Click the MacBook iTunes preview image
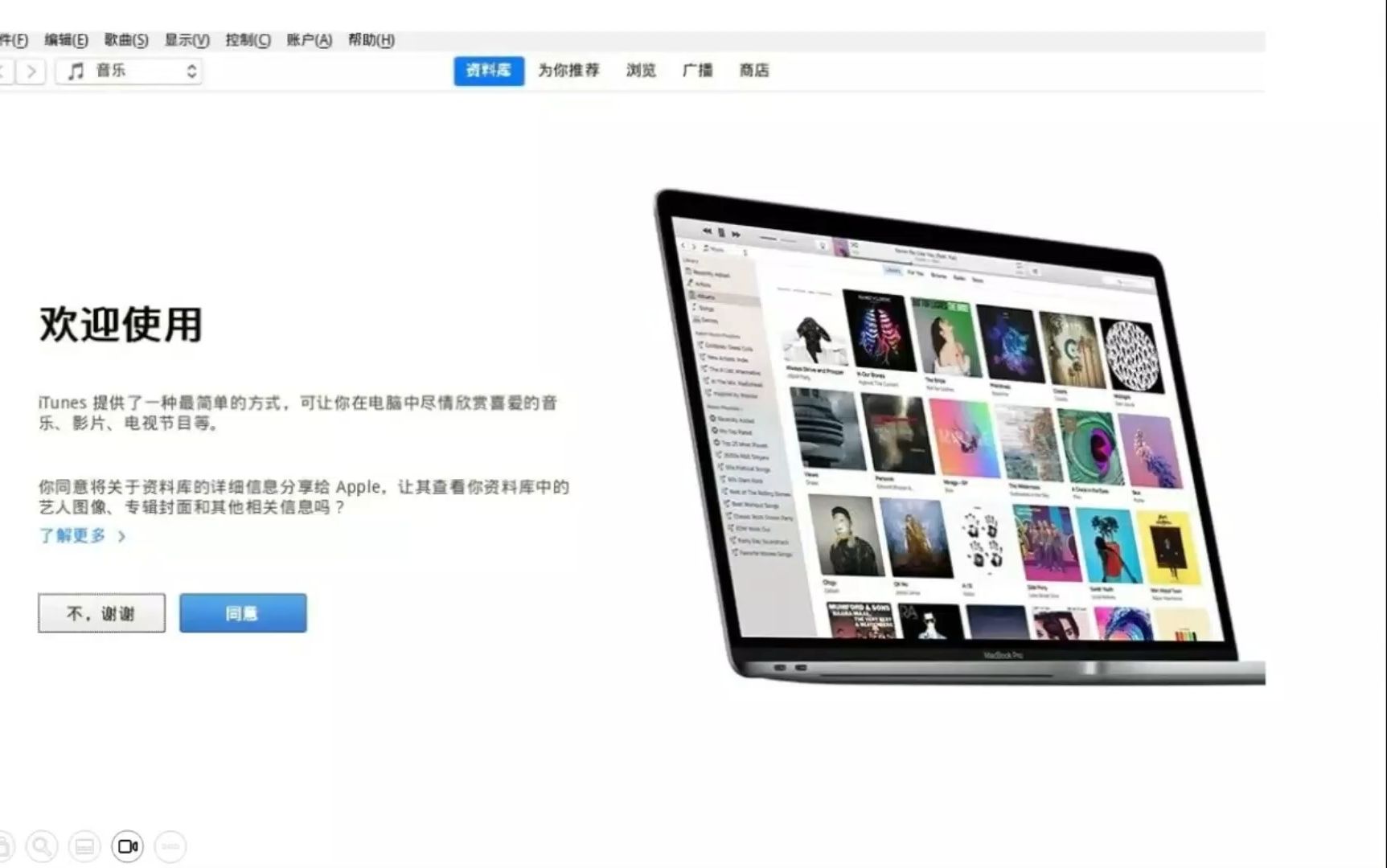This screenshot has width=1387, height=868. [x=959, y=438]
